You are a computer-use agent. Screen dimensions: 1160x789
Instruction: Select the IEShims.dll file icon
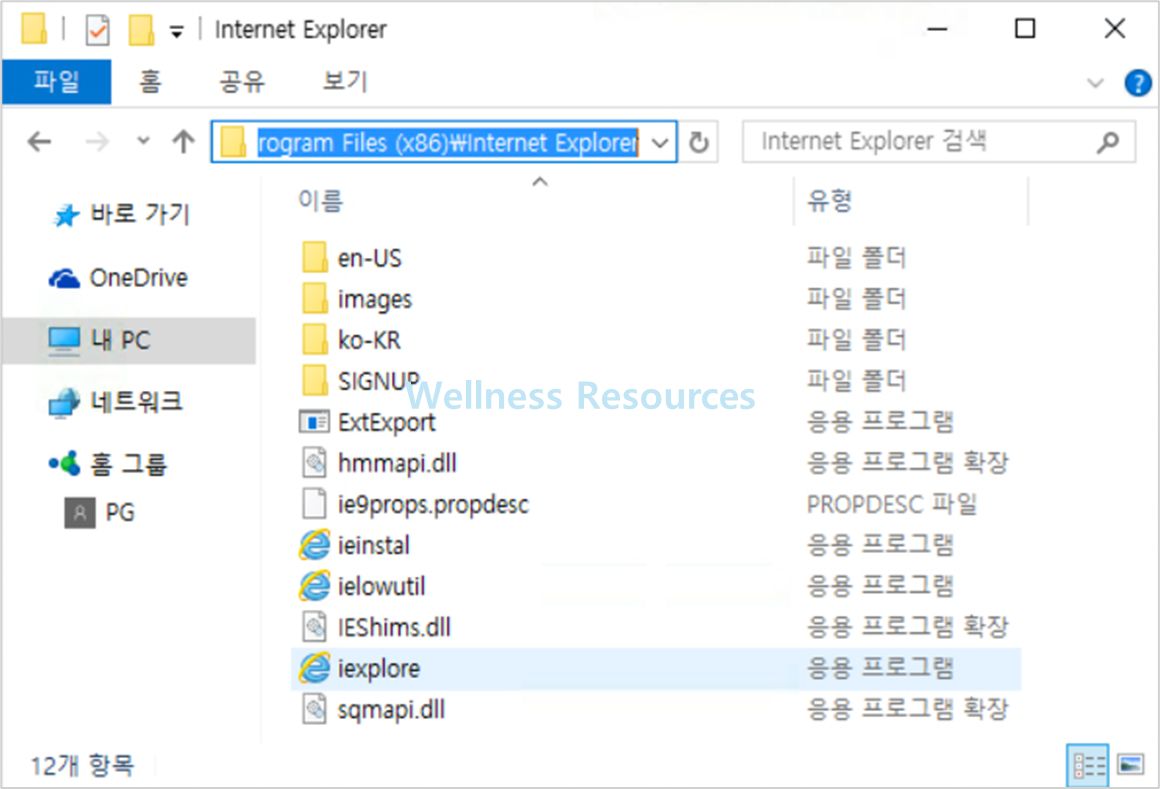click(314, 627)
